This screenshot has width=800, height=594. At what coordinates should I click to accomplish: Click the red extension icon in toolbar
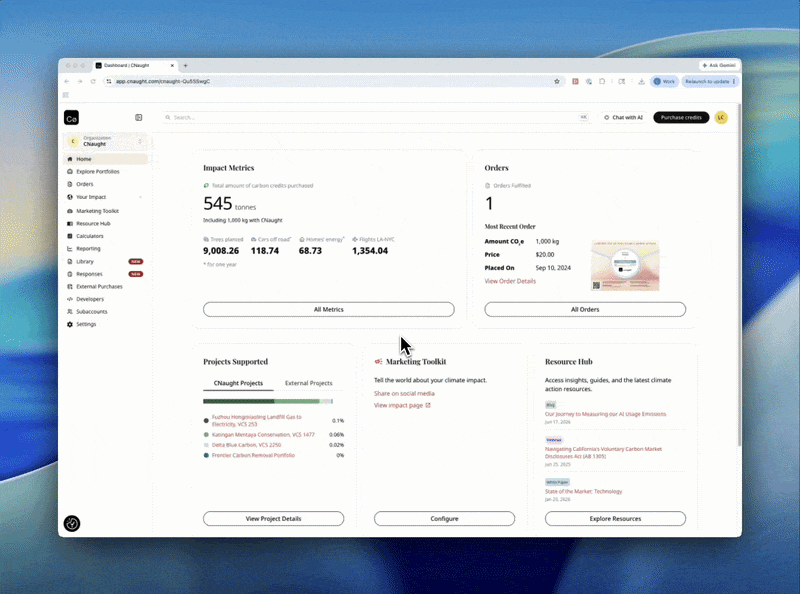pyautogui.click(x=575, y=81)
